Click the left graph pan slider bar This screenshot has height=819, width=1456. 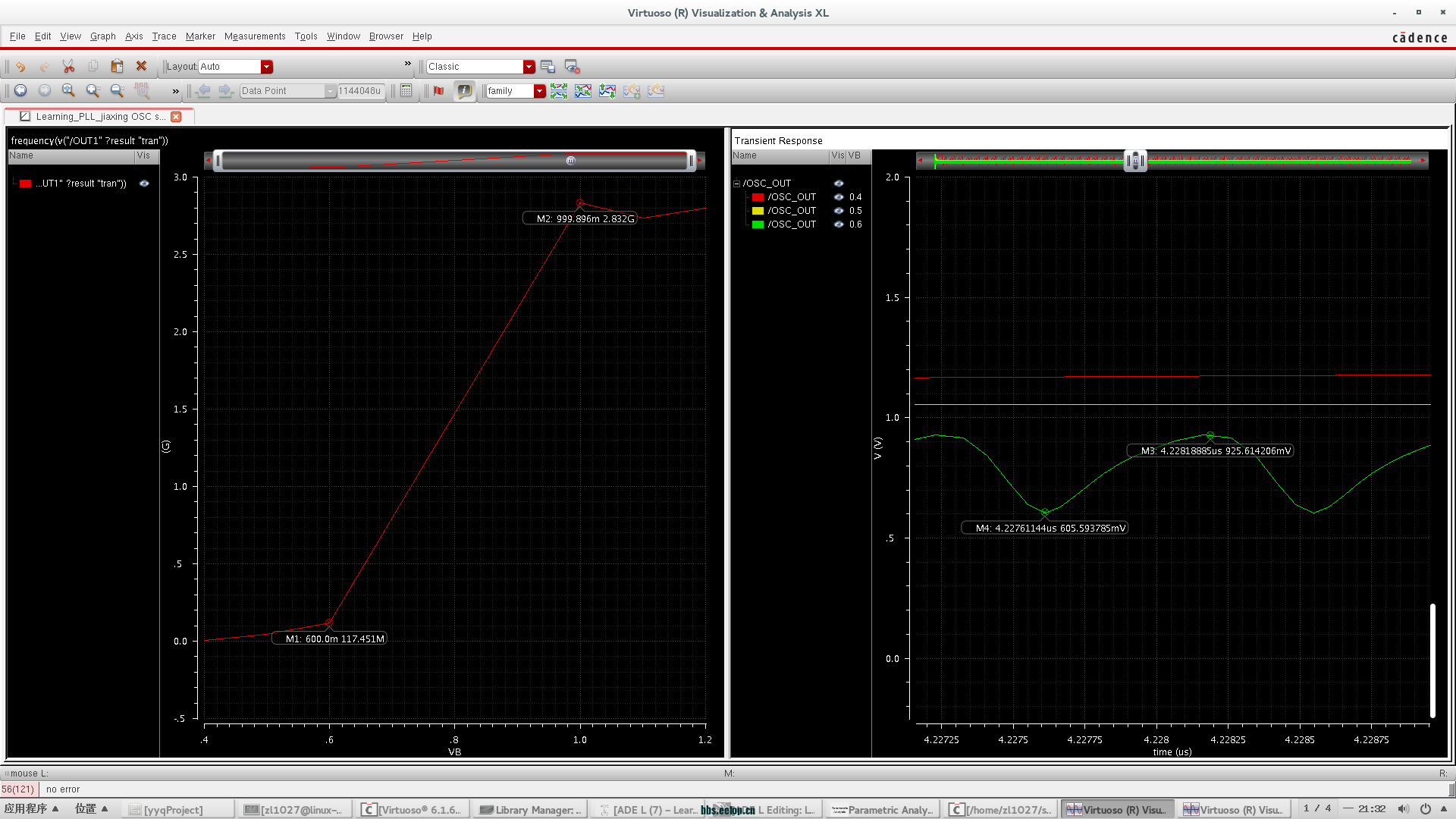[454, 161]
